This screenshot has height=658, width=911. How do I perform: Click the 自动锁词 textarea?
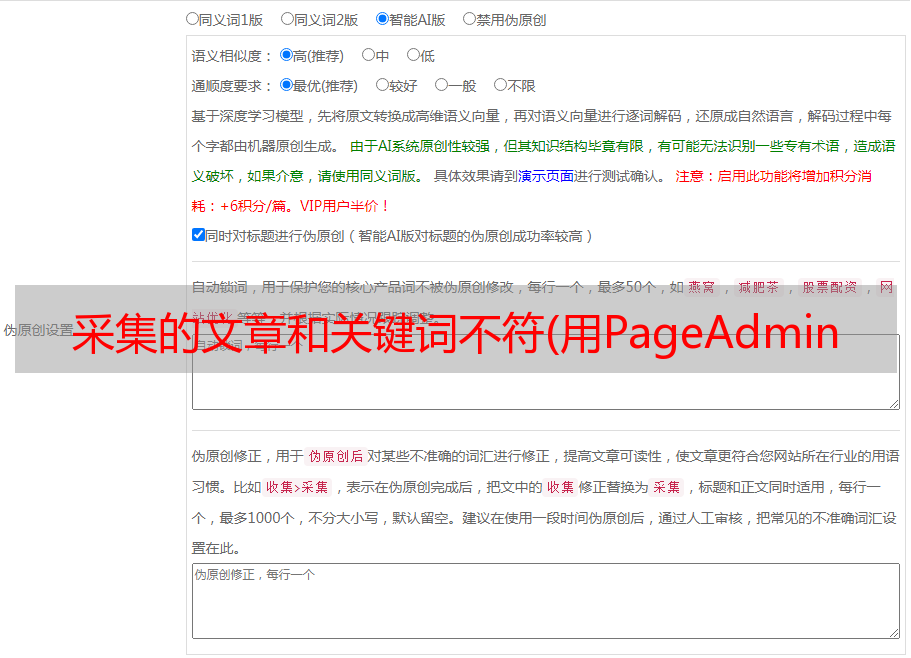(x=546, y=372)
